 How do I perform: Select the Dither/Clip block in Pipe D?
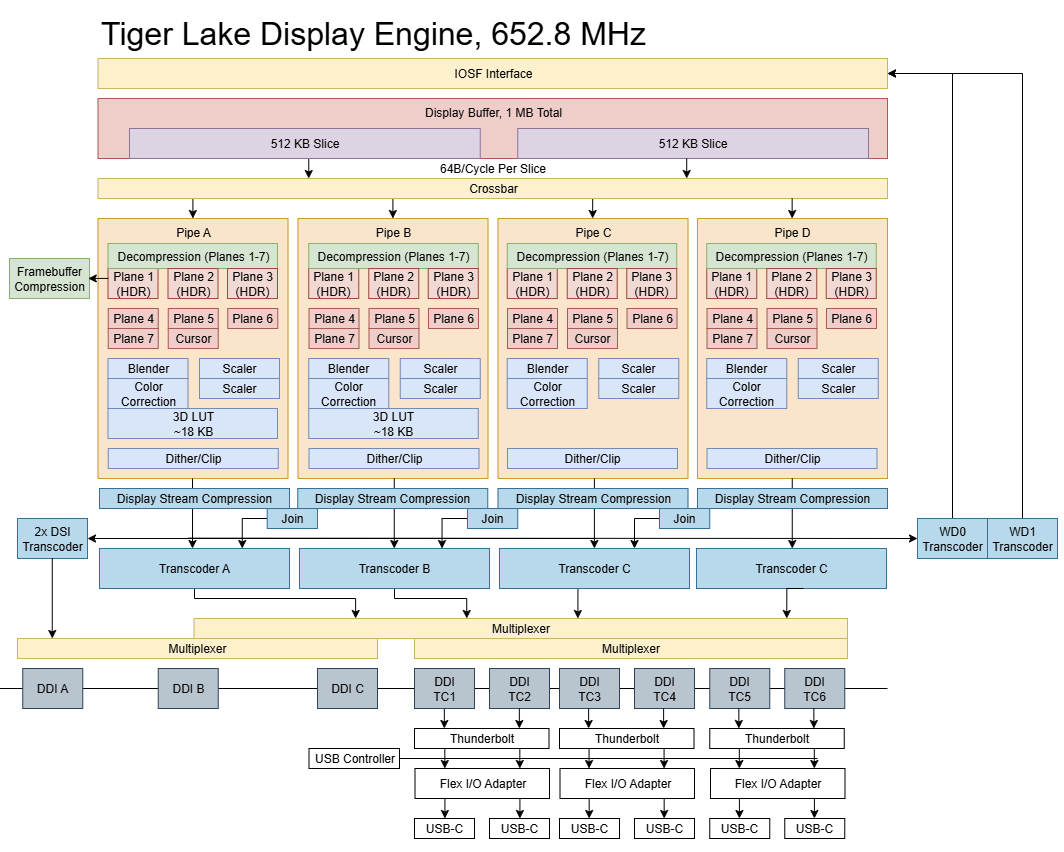coord(792,459)
